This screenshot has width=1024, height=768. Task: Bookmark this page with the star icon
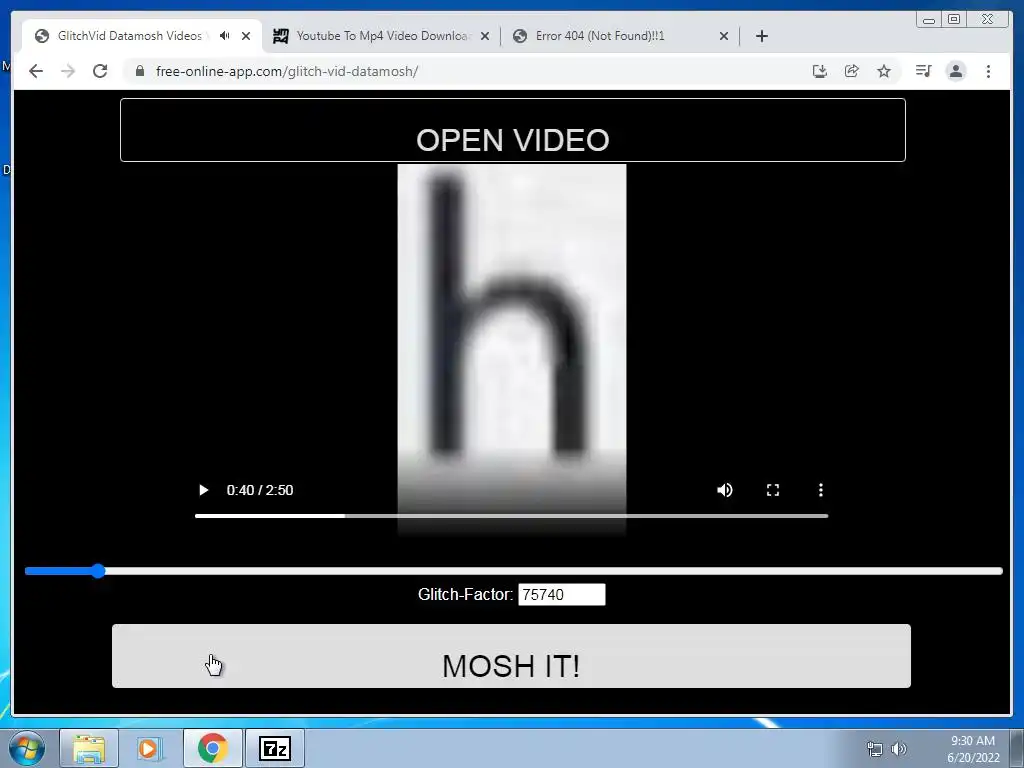point(884,71)
